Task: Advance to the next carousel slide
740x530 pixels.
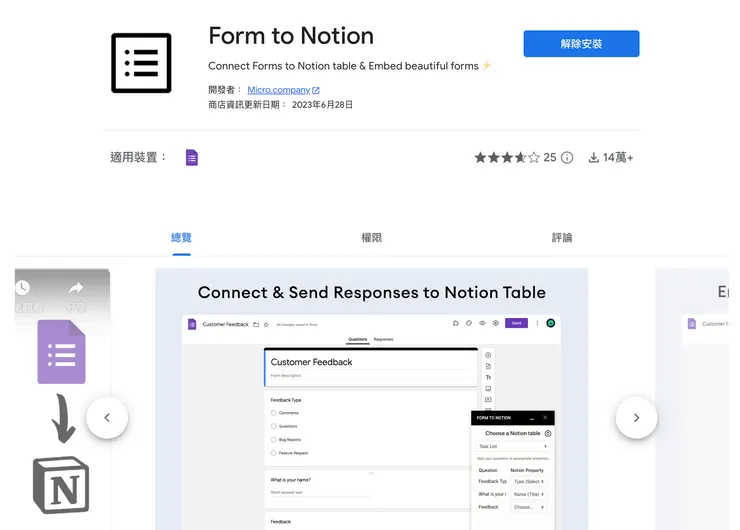Action: point(636,418)
